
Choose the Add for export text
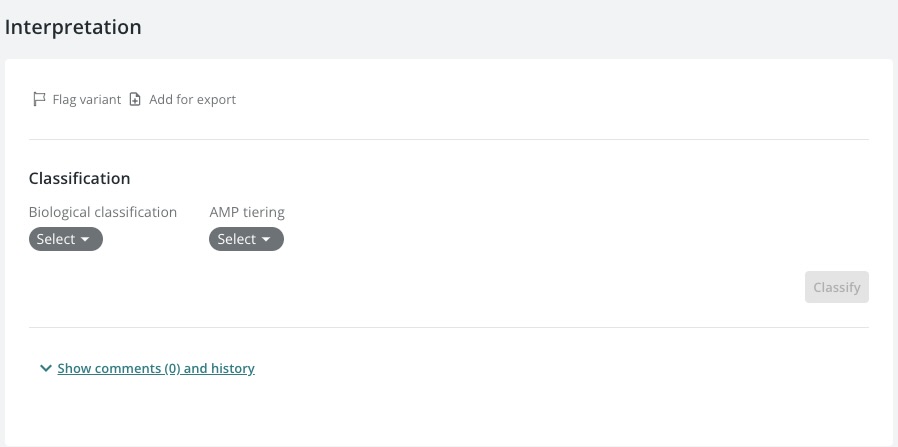pyautogui.click(x=192, y=100)
